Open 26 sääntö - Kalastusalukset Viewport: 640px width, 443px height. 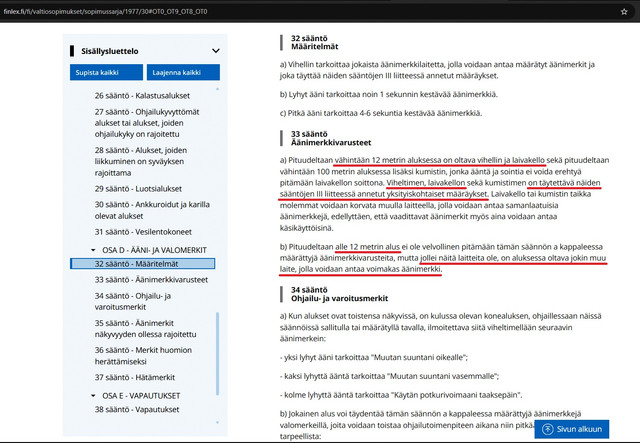(142, 96)
